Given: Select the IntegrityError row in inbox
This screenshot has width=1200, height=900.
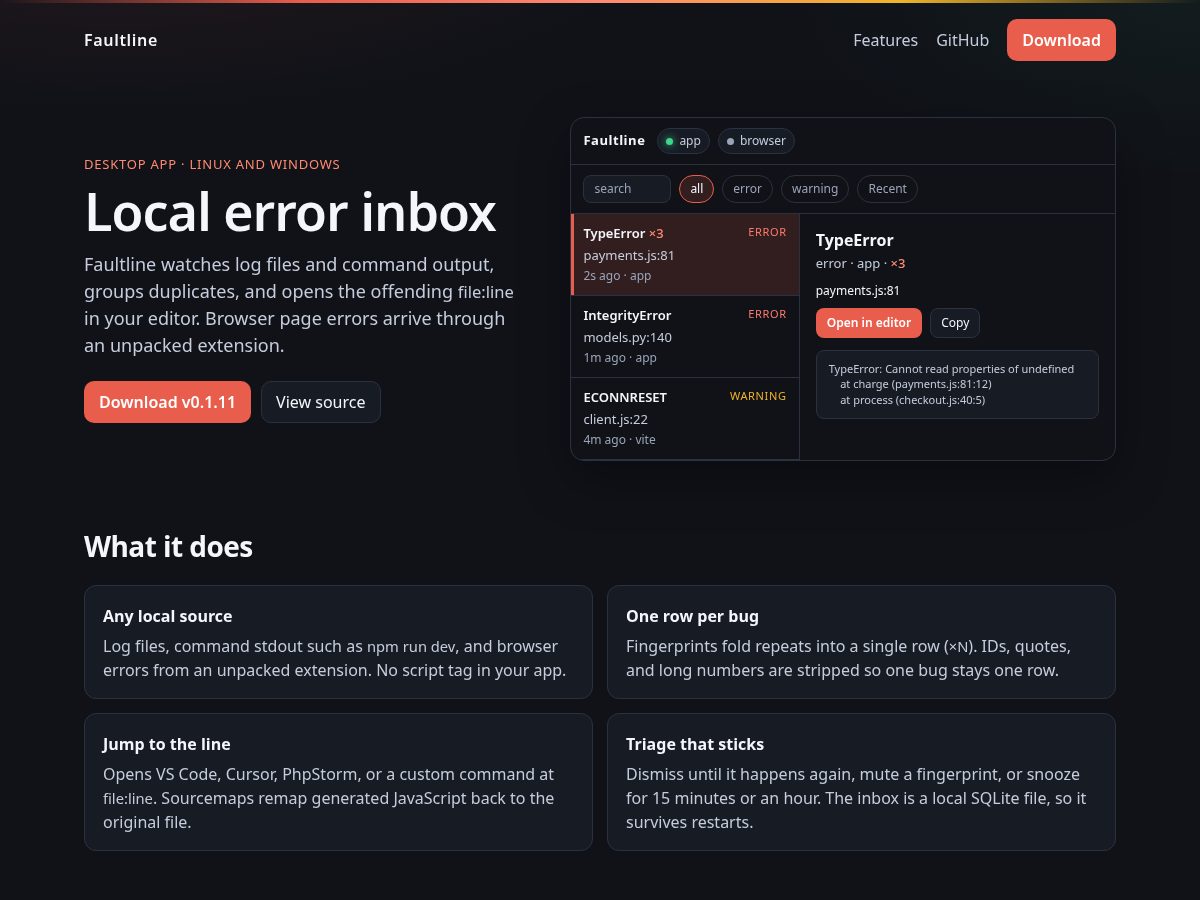Looking at the screenshot, I should (685, 337).
